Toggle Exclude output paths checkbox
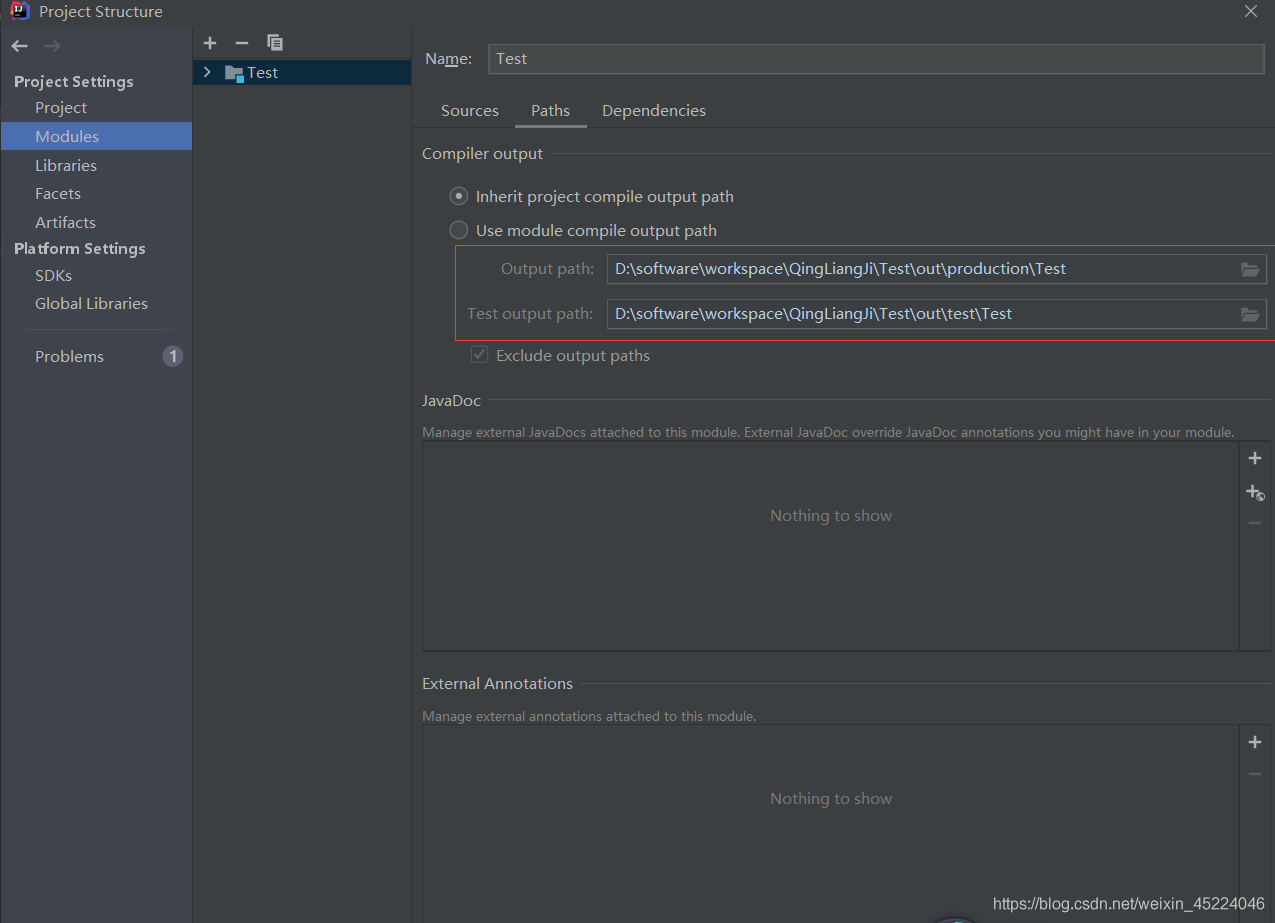Screen dimensions: 1275x923 tap(480, 355)
